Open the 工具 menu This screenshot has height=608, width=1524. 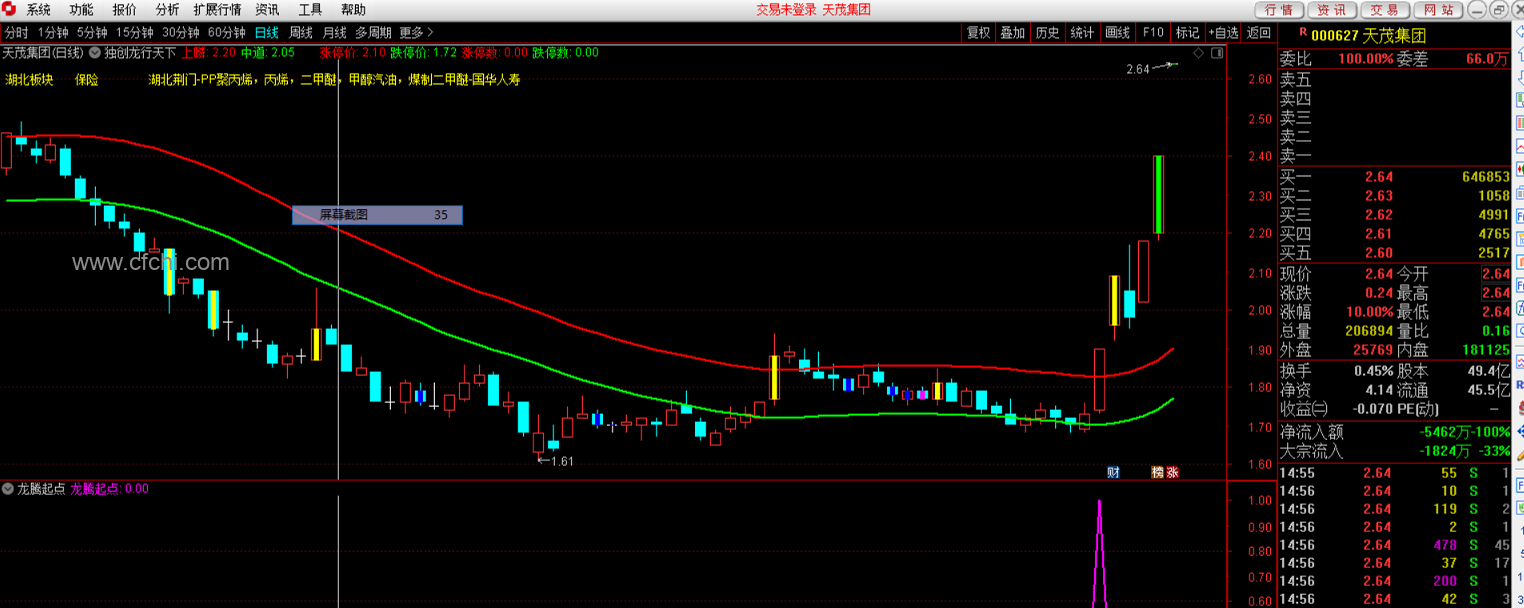(x=310, y=9)
